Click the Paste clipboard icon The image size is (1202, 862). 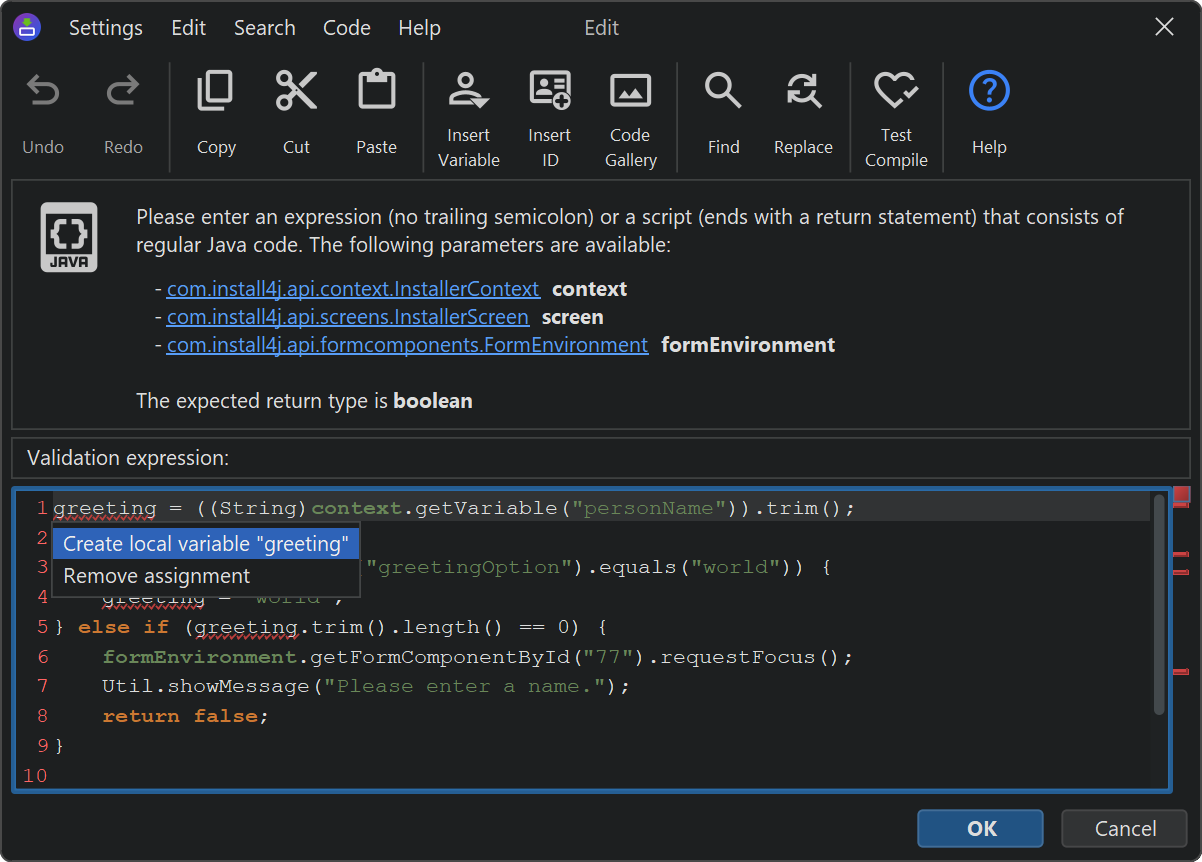click(x=376, y=92)
